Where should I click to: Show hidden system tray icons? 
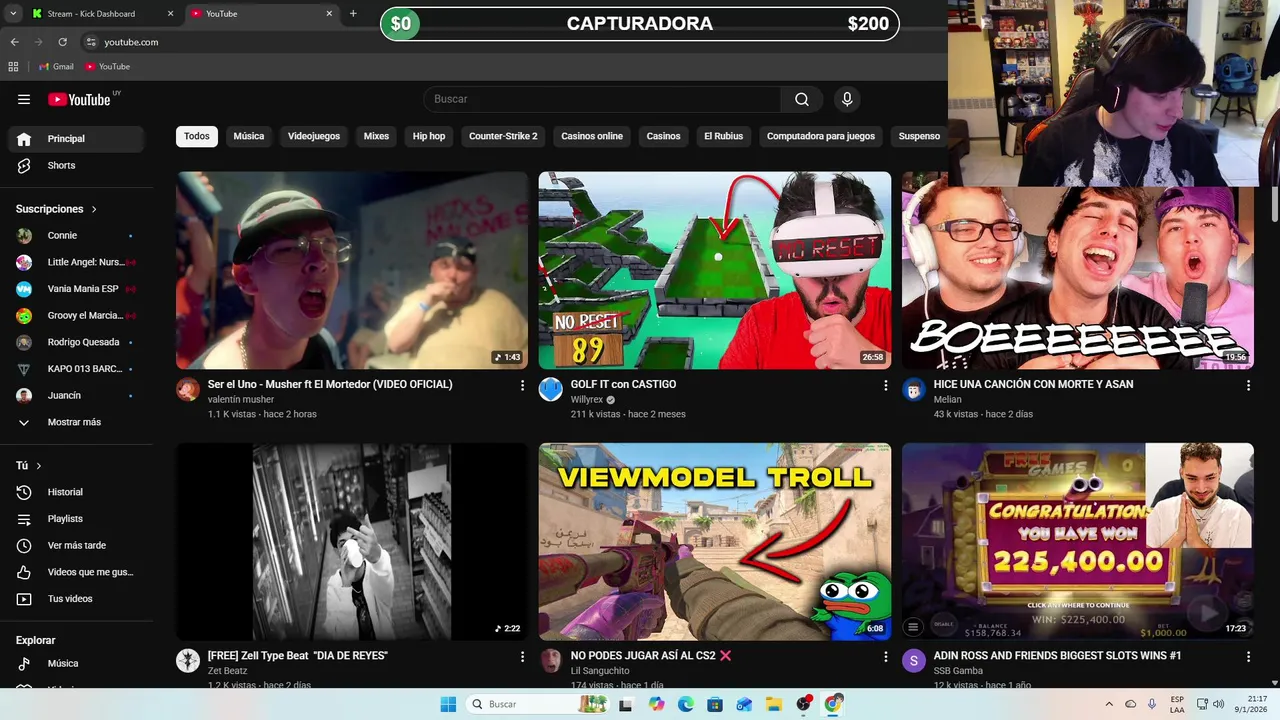pyautogui.click(x=1108, y=704)
